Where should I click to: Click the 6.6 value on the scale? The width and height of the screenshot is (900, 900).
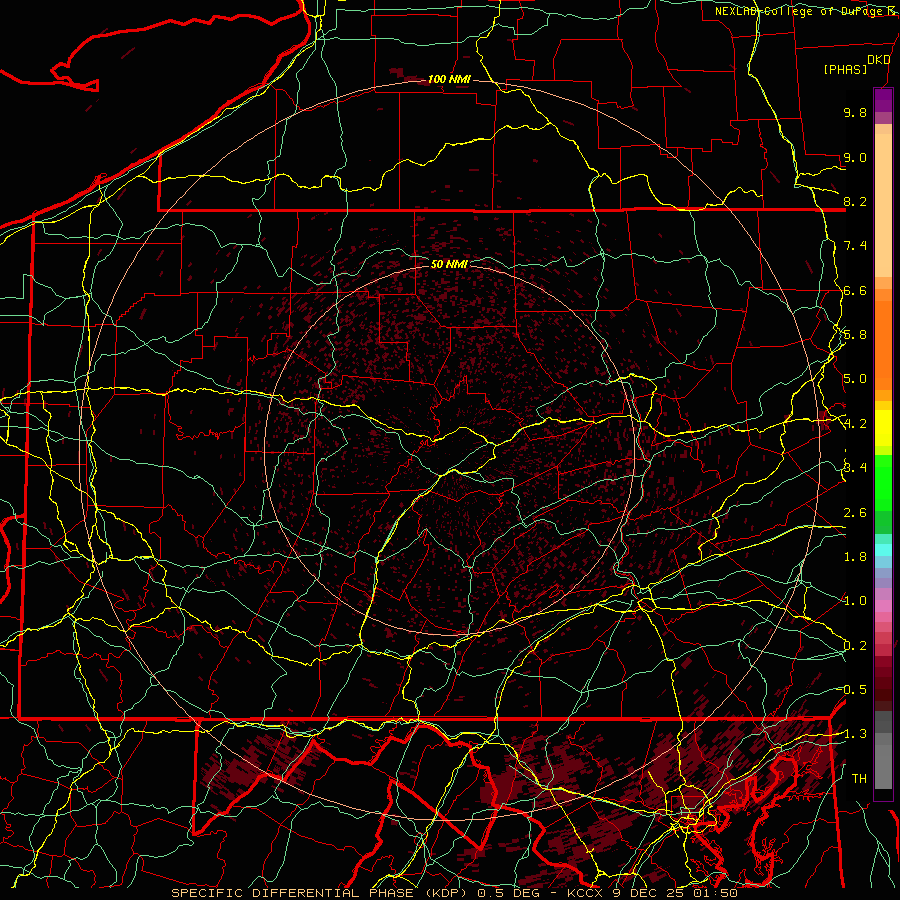[855, 290]
